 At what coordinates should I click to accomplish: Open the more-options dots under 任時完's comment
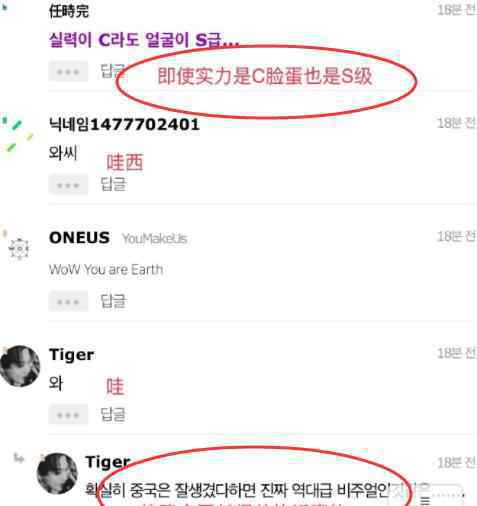click(x=68, y=71)
